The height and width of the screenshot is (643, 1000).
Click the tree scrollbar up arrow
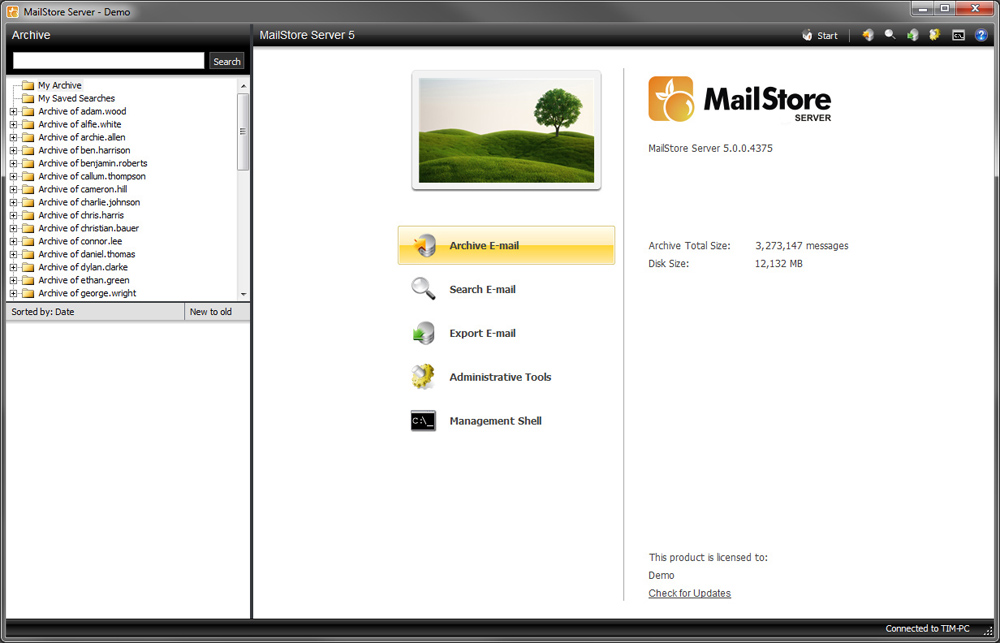pos(243,85)
